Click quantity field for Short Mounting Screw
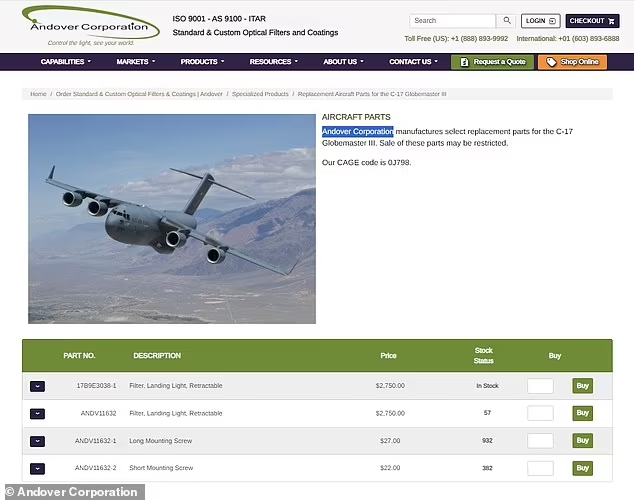Viewport: 634px width, 500px height. click(x=540, y=468)
